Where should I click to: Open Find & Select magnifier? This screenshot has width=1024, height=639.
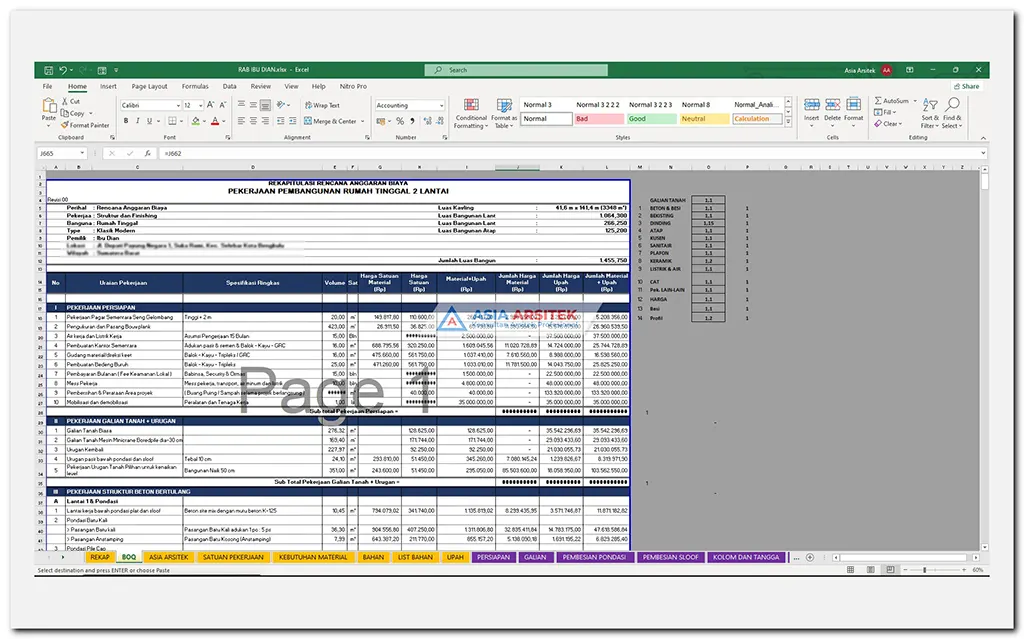tap(952, 113)
